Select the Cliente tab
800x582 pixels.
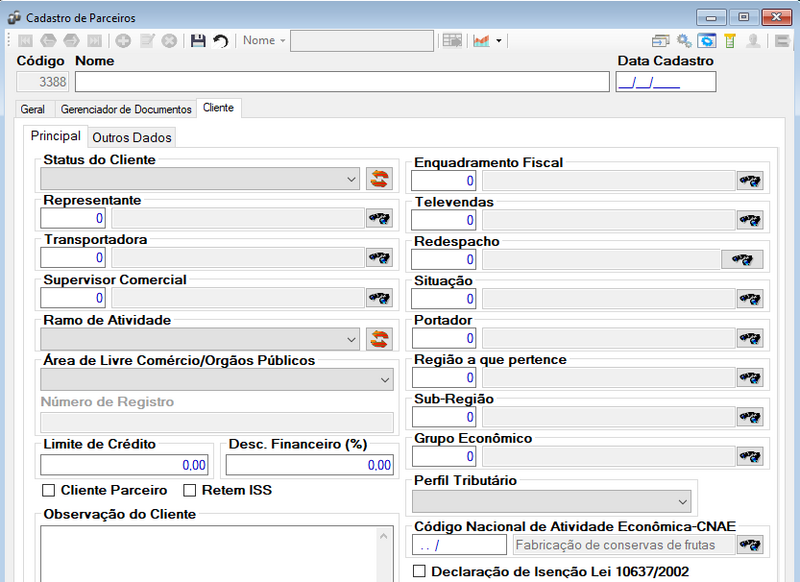[x=218, y=108]
